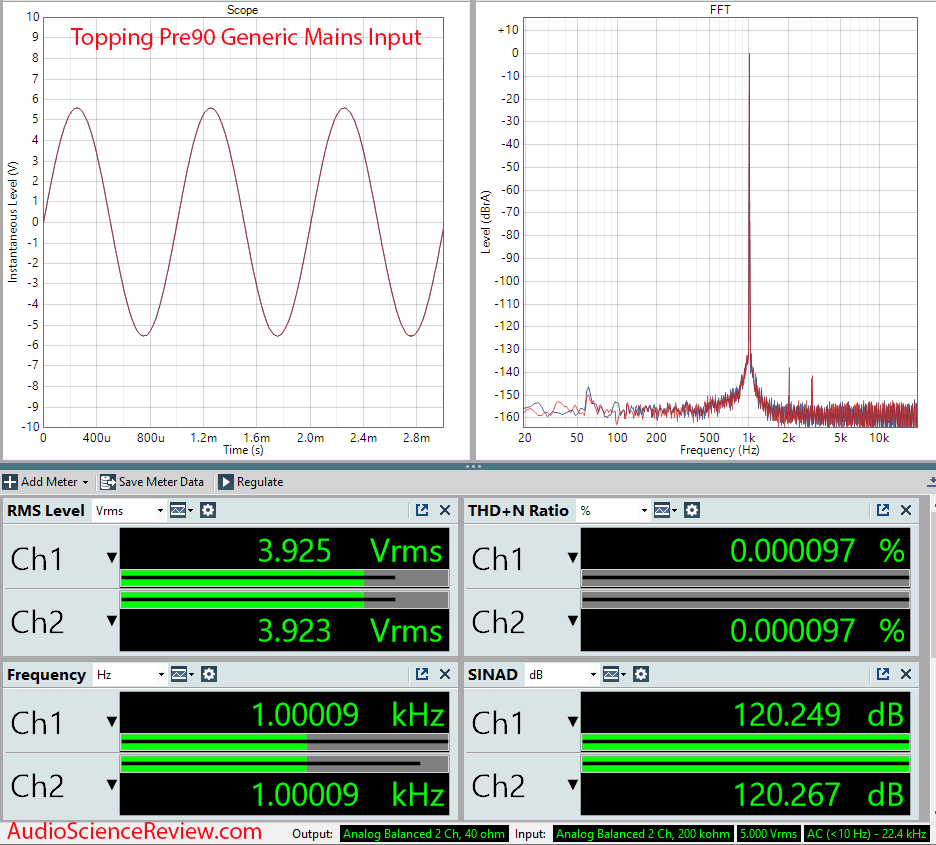Image resolution: width=936 pixels, height=845 pixels.
Task: Expand Frequency Ch2 channel arrow
Action: pos(112,784)
